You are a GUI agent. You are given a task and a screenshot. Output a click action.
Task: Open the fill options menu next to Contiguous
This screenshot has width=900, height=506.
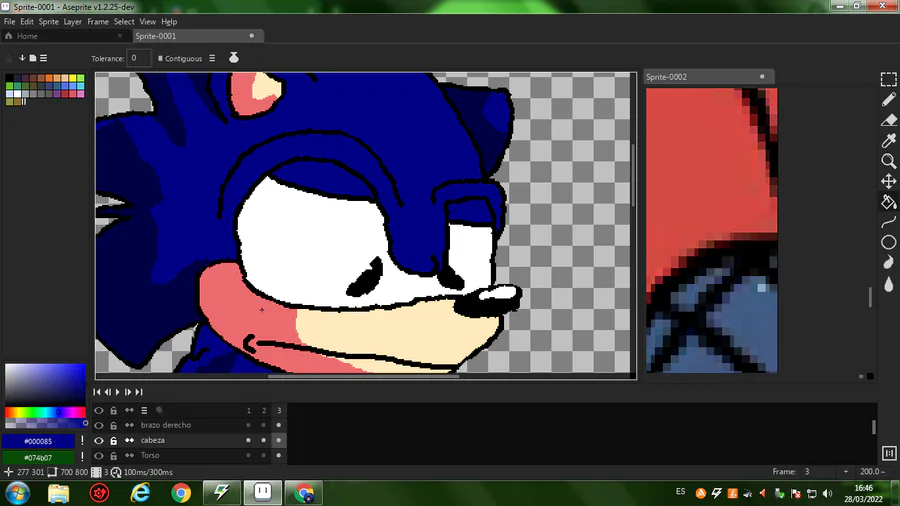pyautogui.click(x=212, y=59)
